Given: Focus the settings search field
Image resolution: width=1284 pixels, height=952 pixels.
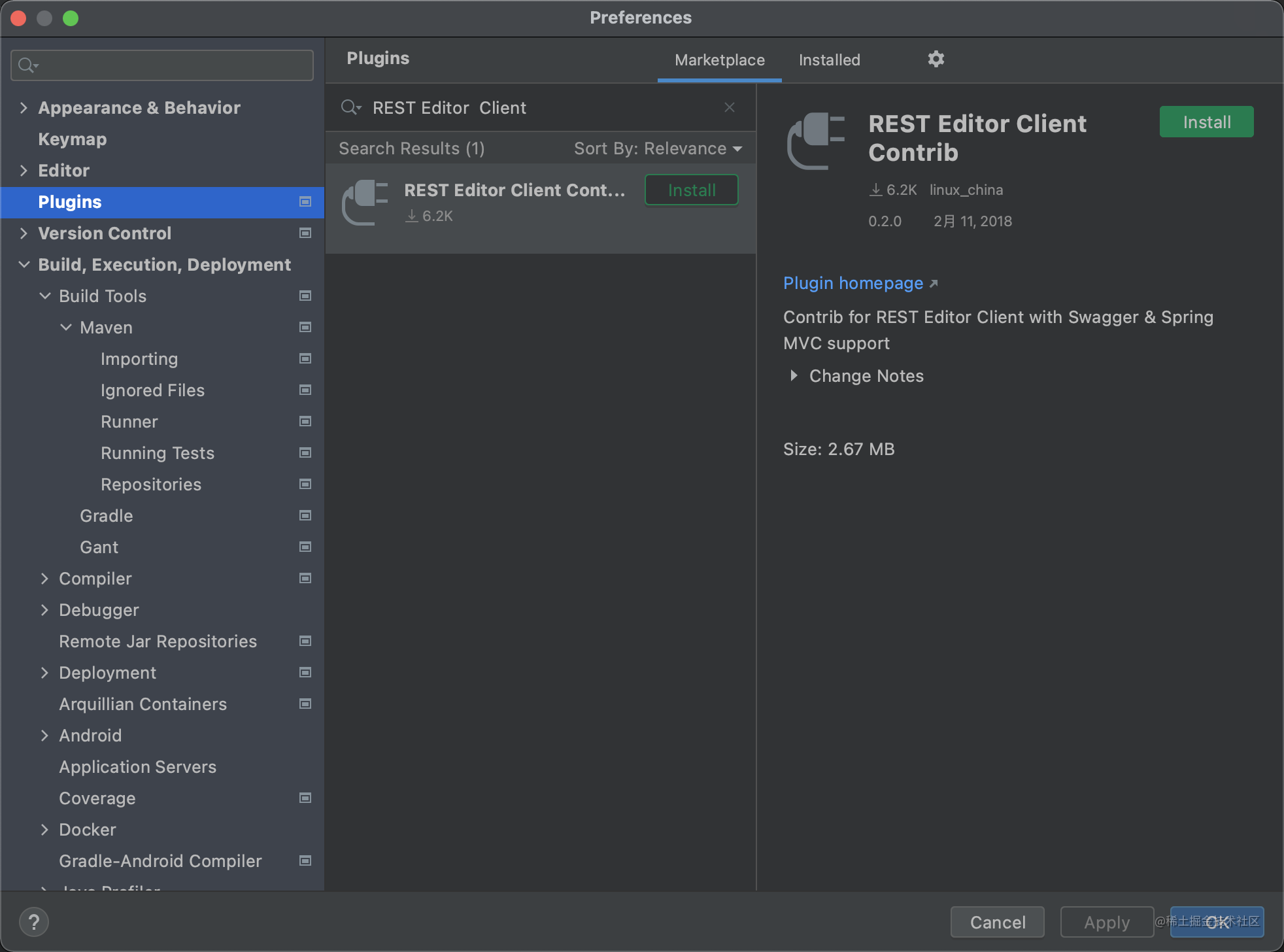Looking at the screenshot, I should click(162, 65).
